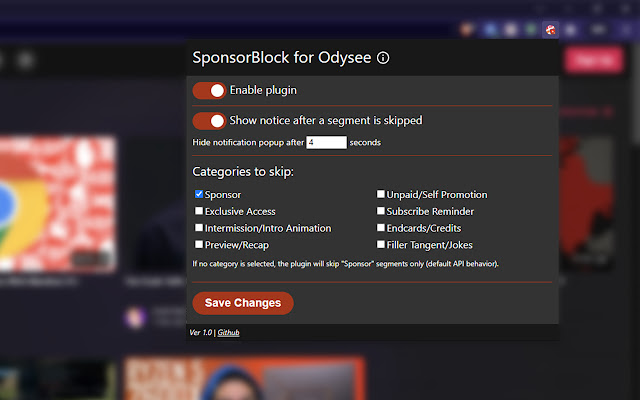
Task: Open the Github link
Action: point(228,332)
